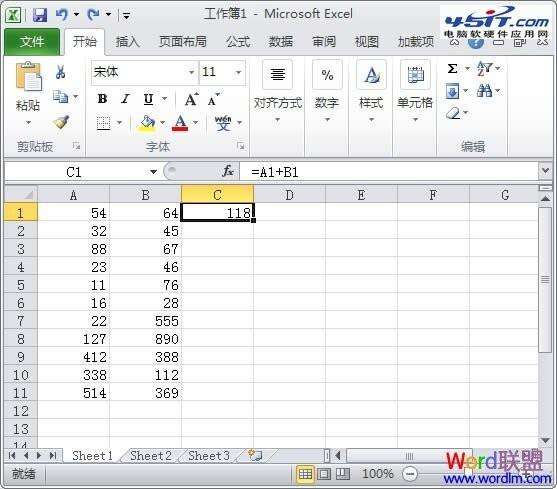Open the clipboard group dialog launcher

coord(76,146)
